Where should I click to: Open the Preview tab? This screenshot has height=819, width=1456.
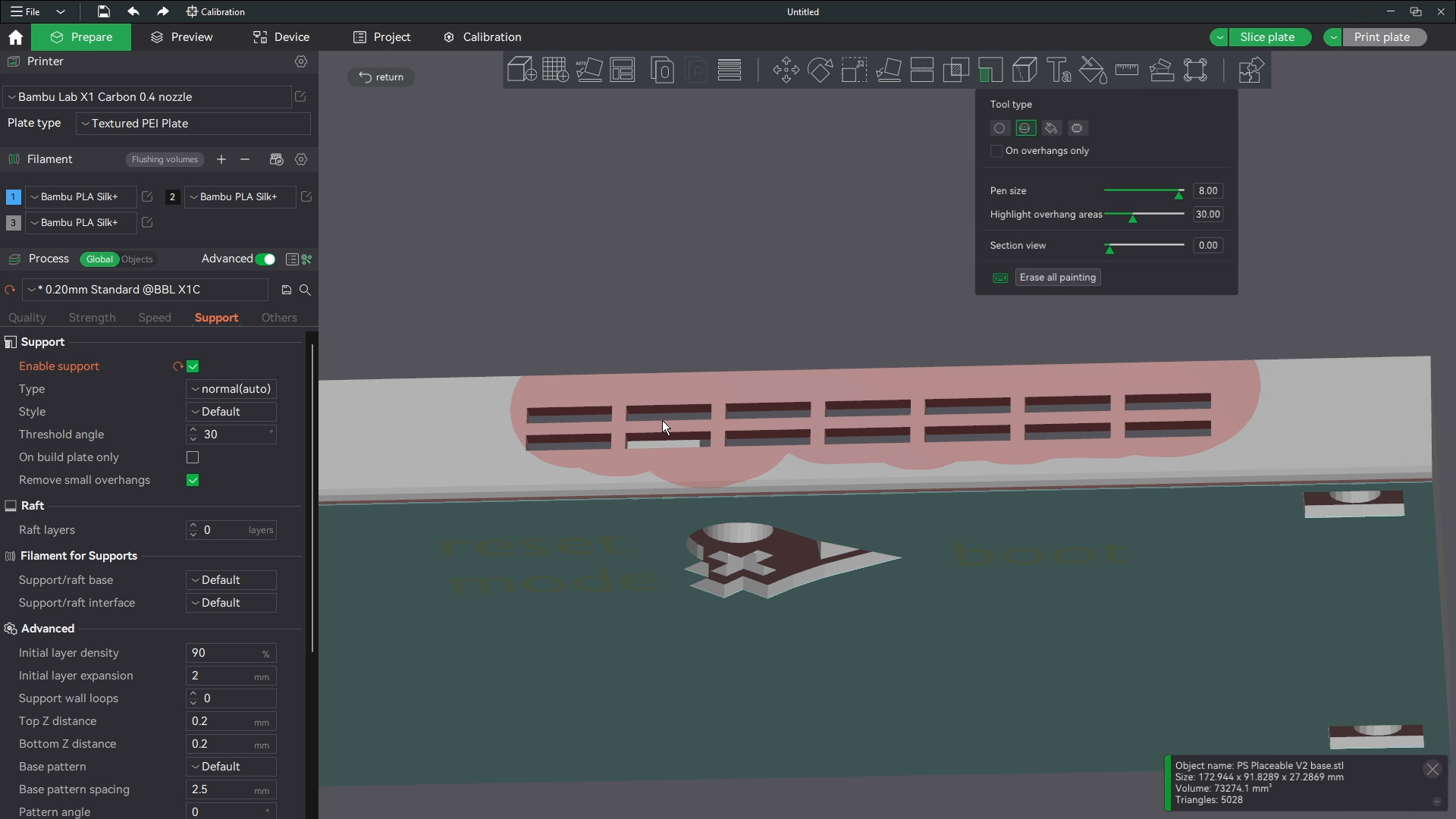point(182,37)
